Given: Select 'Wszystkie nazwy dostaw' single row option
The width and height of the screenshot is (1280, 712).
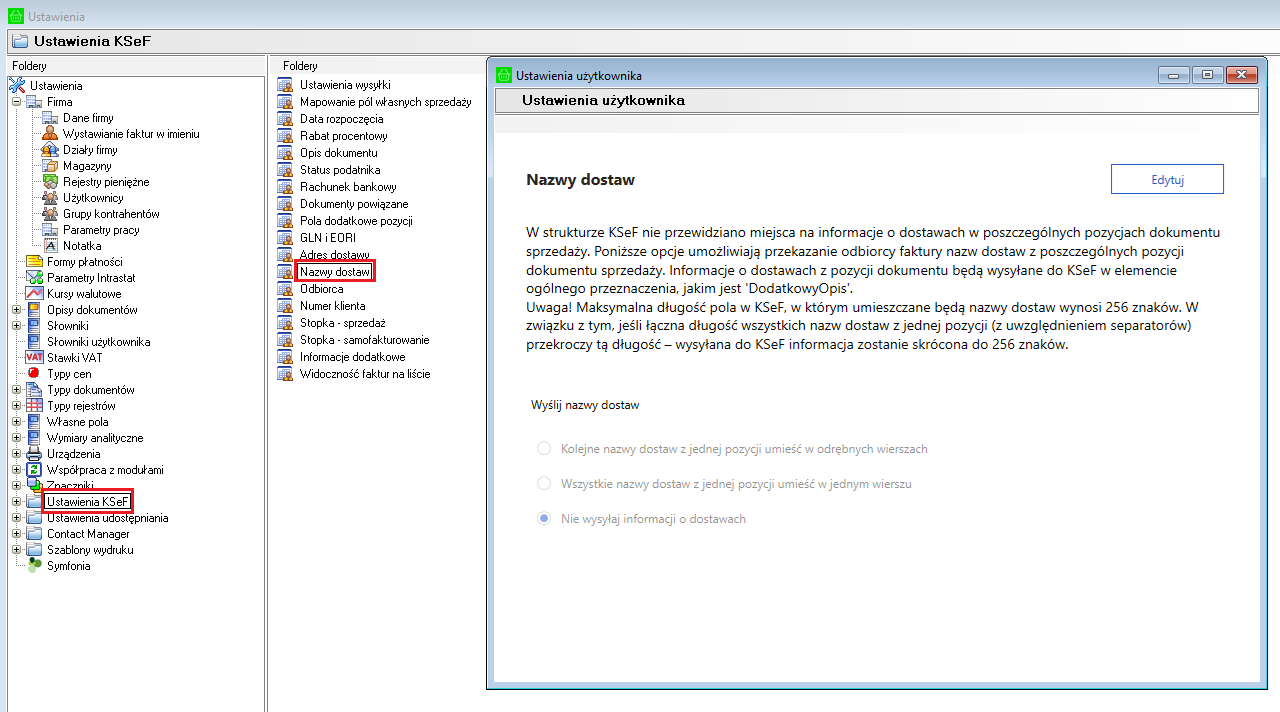Looking at the screenshot, I should [x=544, y=484].
